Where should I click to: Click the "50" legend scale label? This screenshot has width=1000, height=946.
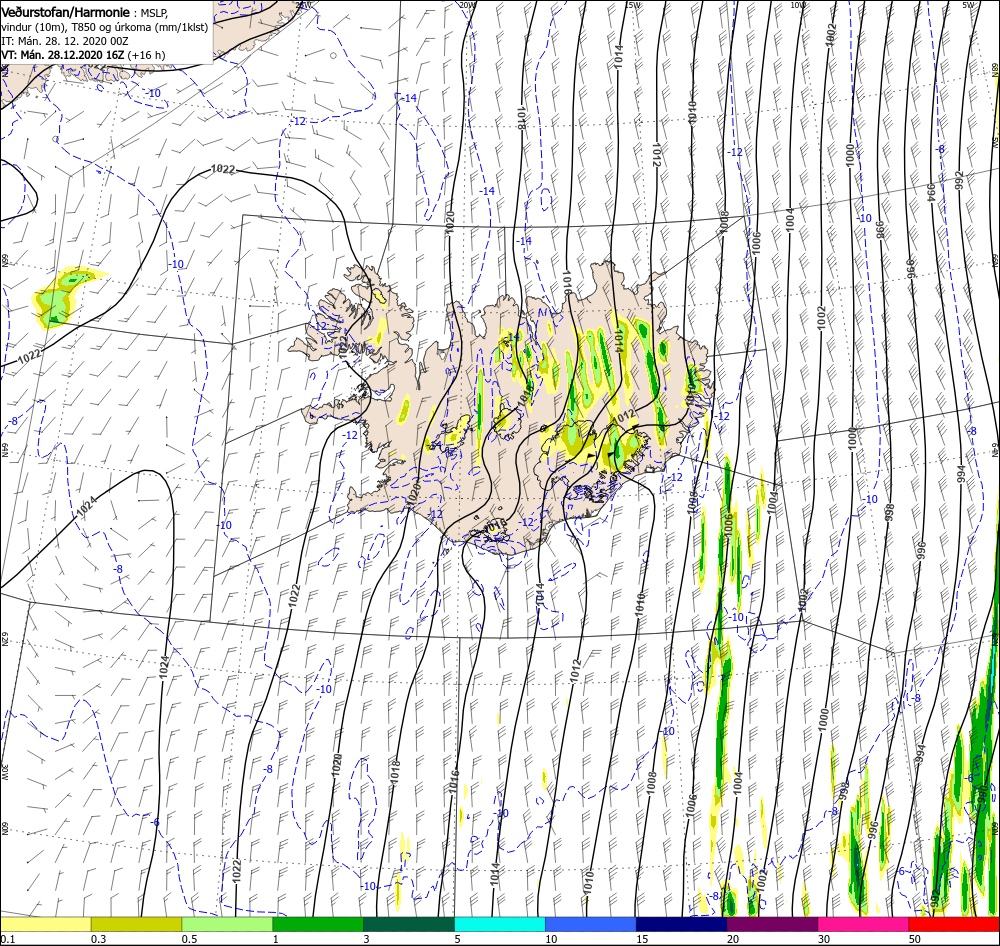(x=915, y=939)
